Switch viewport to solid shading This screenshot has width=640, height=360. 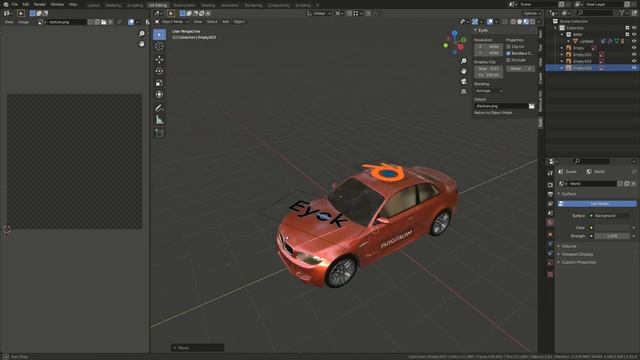pos(520,22)
